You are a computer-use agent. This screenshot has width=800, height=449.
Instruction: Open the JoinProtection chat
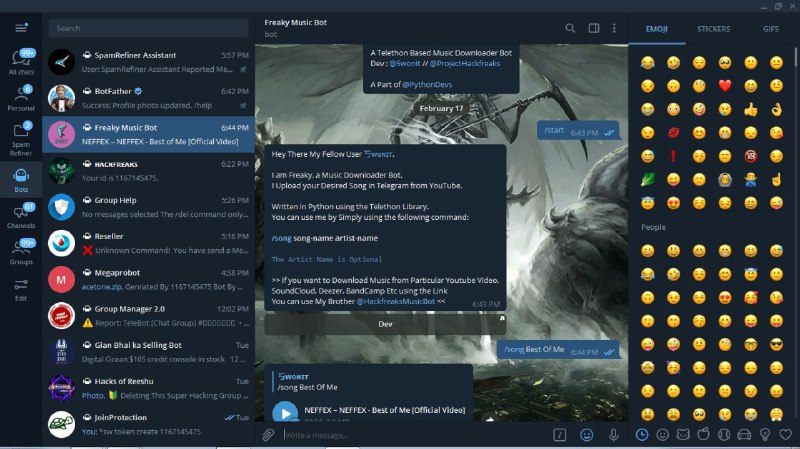(x=148, y=425)
